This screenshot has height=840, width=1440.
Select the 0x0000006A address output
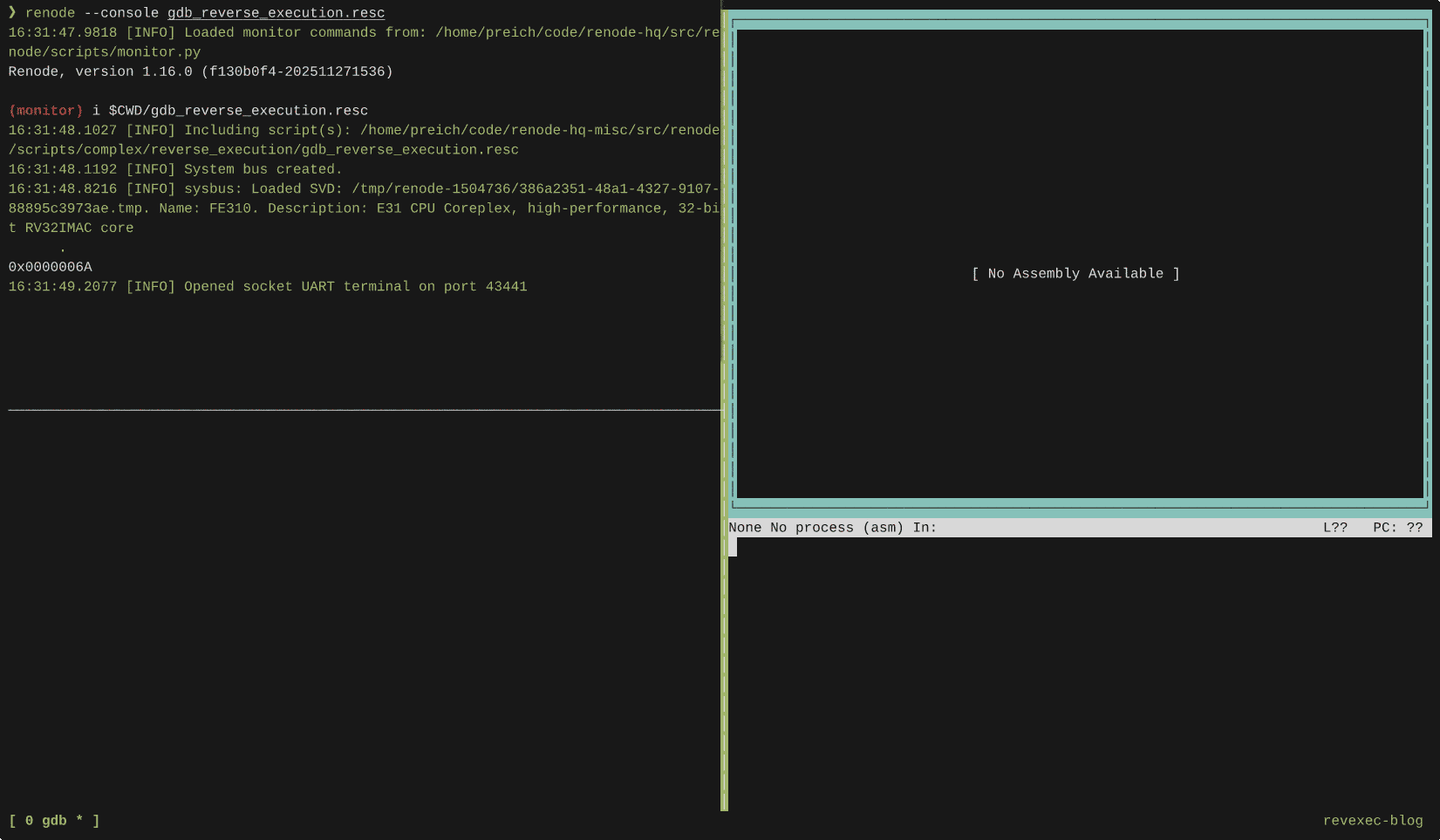pos(50,266)
